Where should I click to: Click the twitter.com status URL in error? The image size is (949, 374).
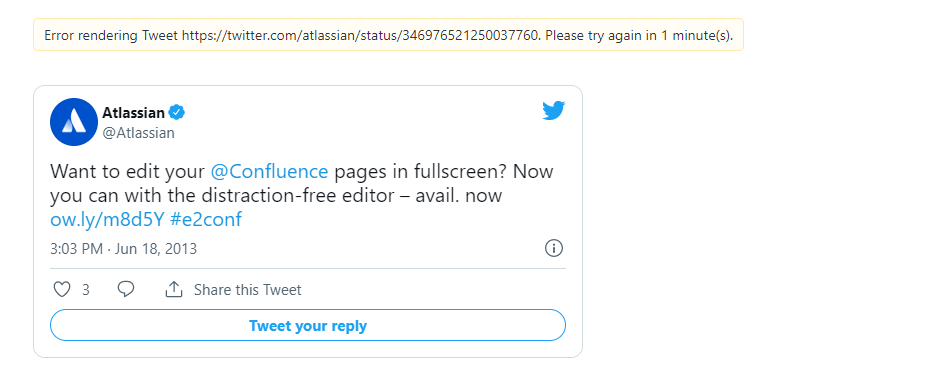click(x=360, y=35)
